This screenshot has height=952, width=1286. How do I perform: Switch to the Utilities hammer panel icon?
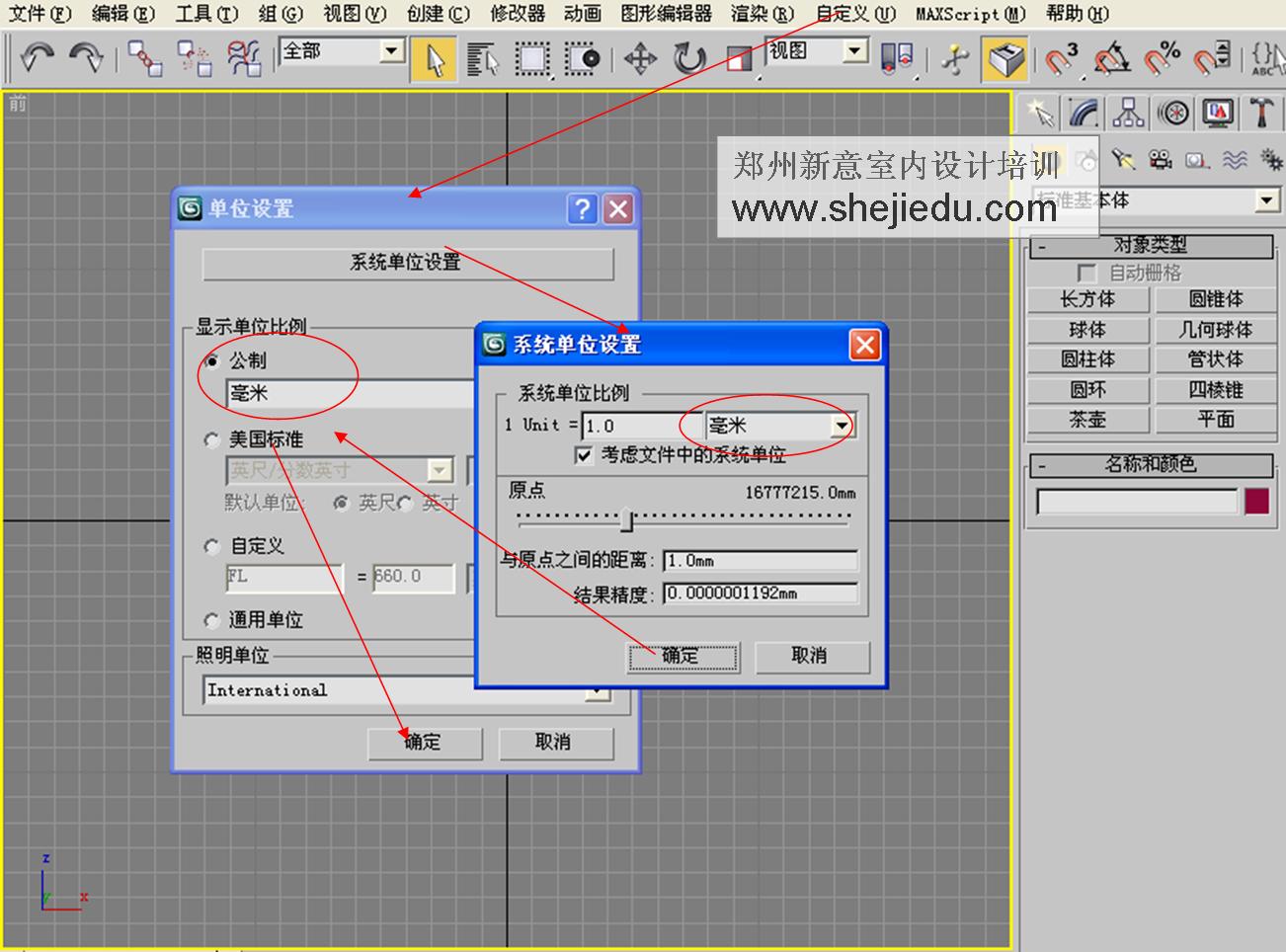coord(1262,112)
